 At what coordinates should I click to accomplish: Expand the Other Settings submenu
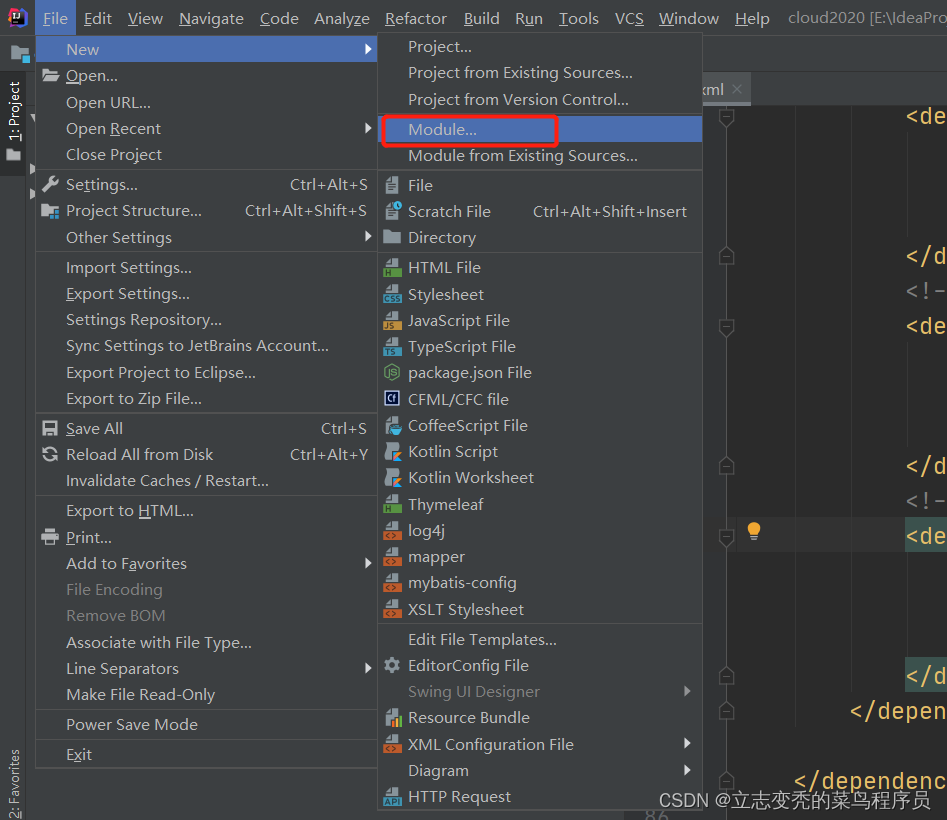368,237
